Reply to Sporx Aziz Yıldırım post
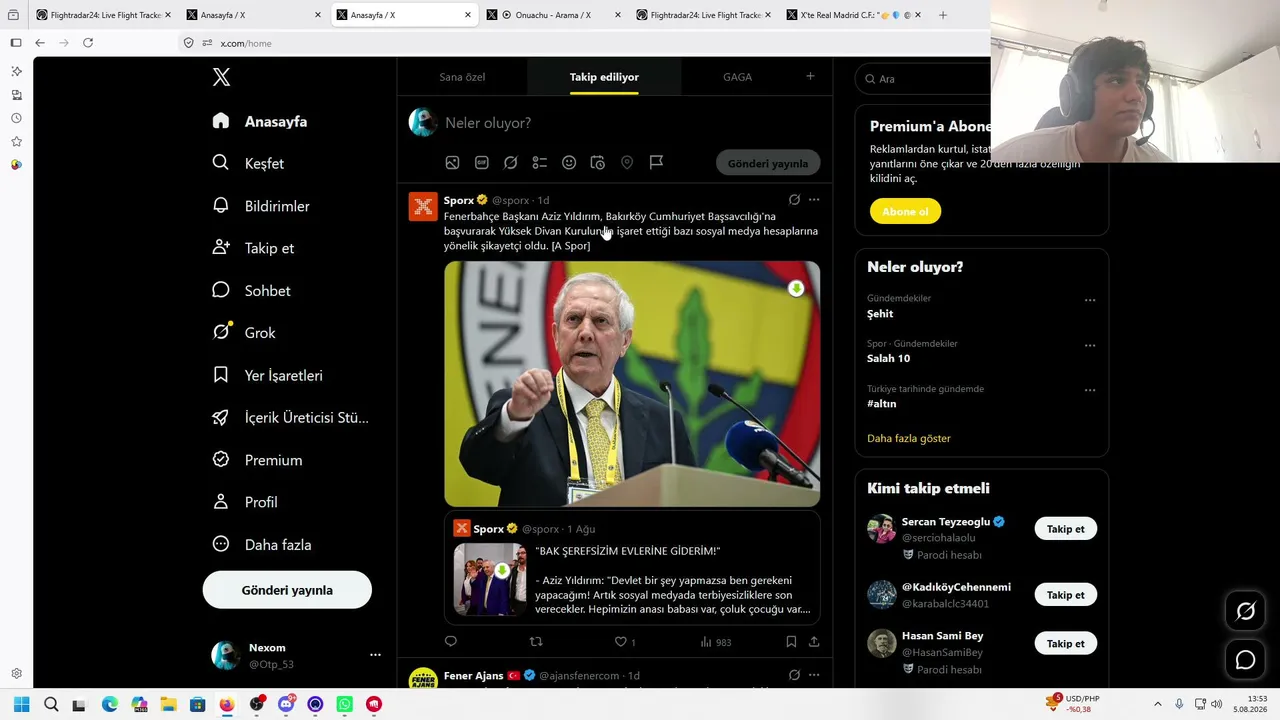Image resolution: width=1280 pixels, height=720 pixels. coord(451,642)
